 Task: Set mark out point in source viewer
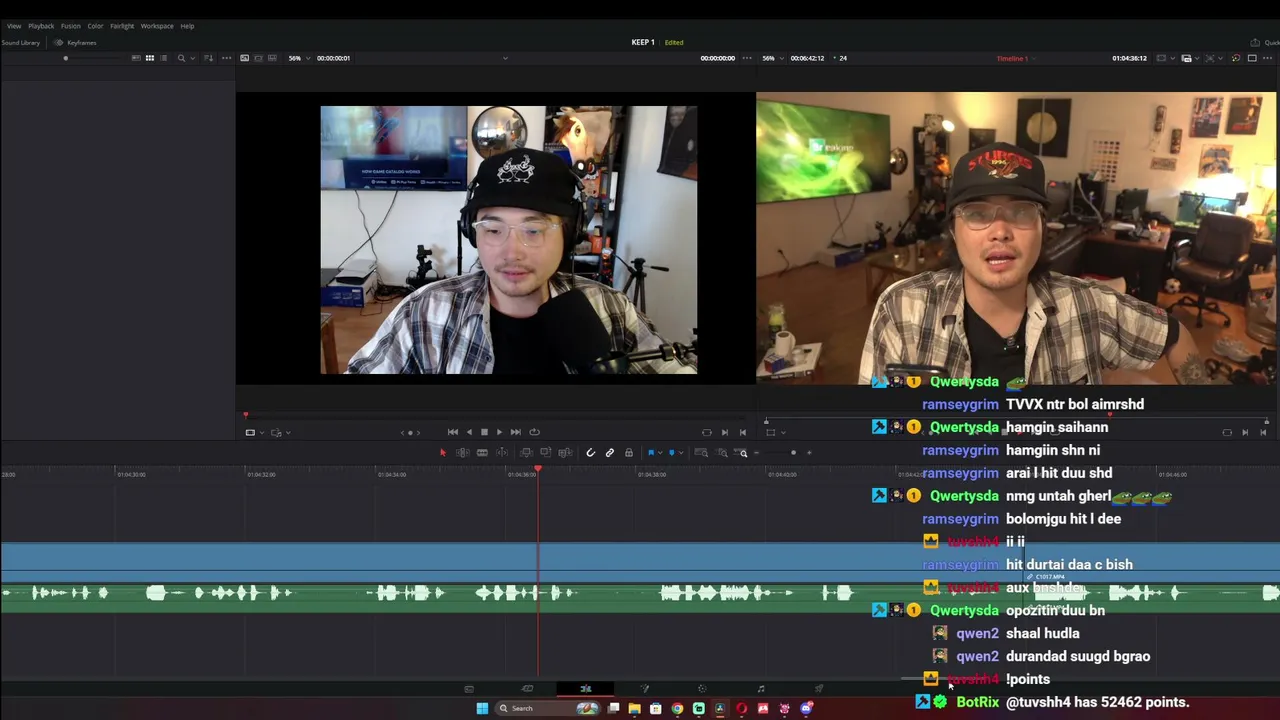742,432
